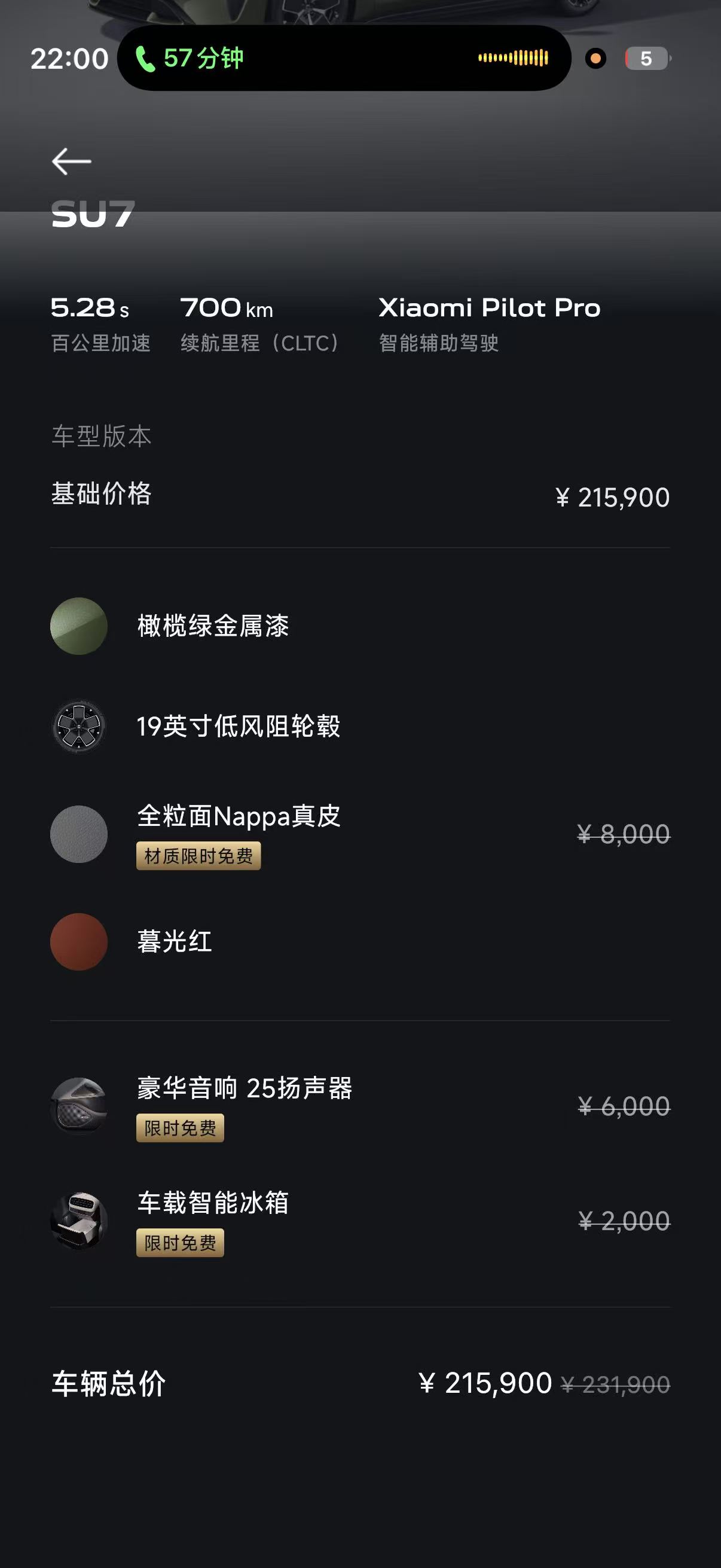Screen dimensions: 721x1568
Task: Tap the Xiaomi Pilot Pro feature
Action: click(489, 324)
